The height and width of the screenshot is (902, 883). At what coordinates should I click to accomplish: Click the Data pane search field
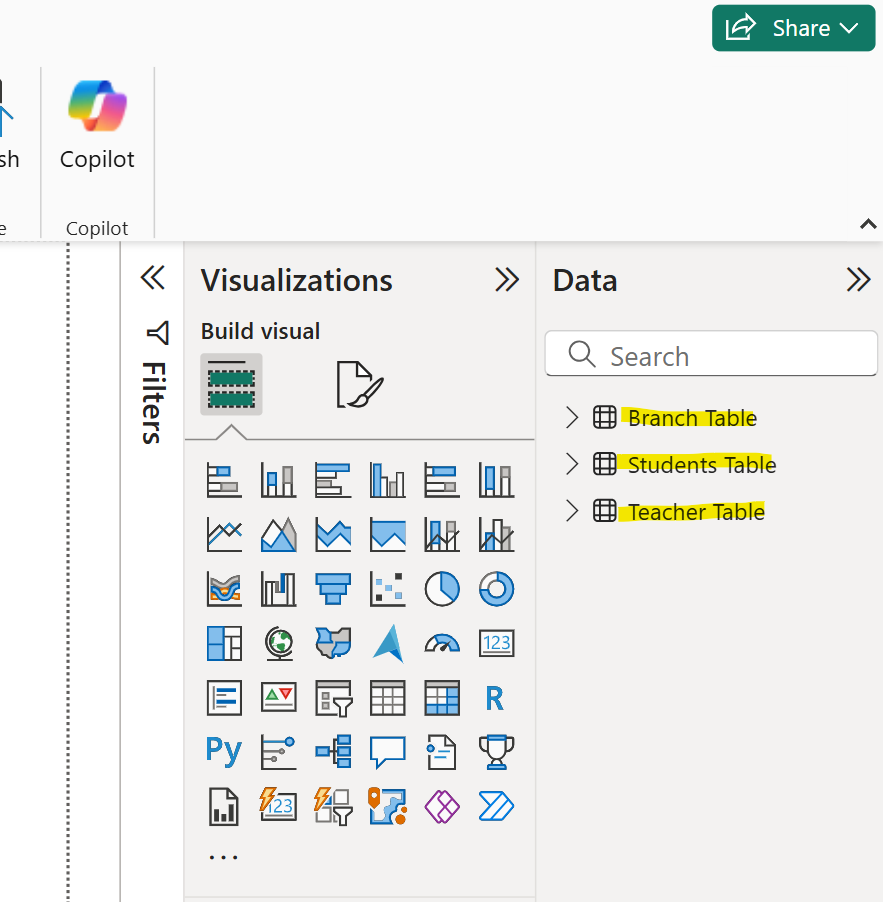(x=710, y=355)
